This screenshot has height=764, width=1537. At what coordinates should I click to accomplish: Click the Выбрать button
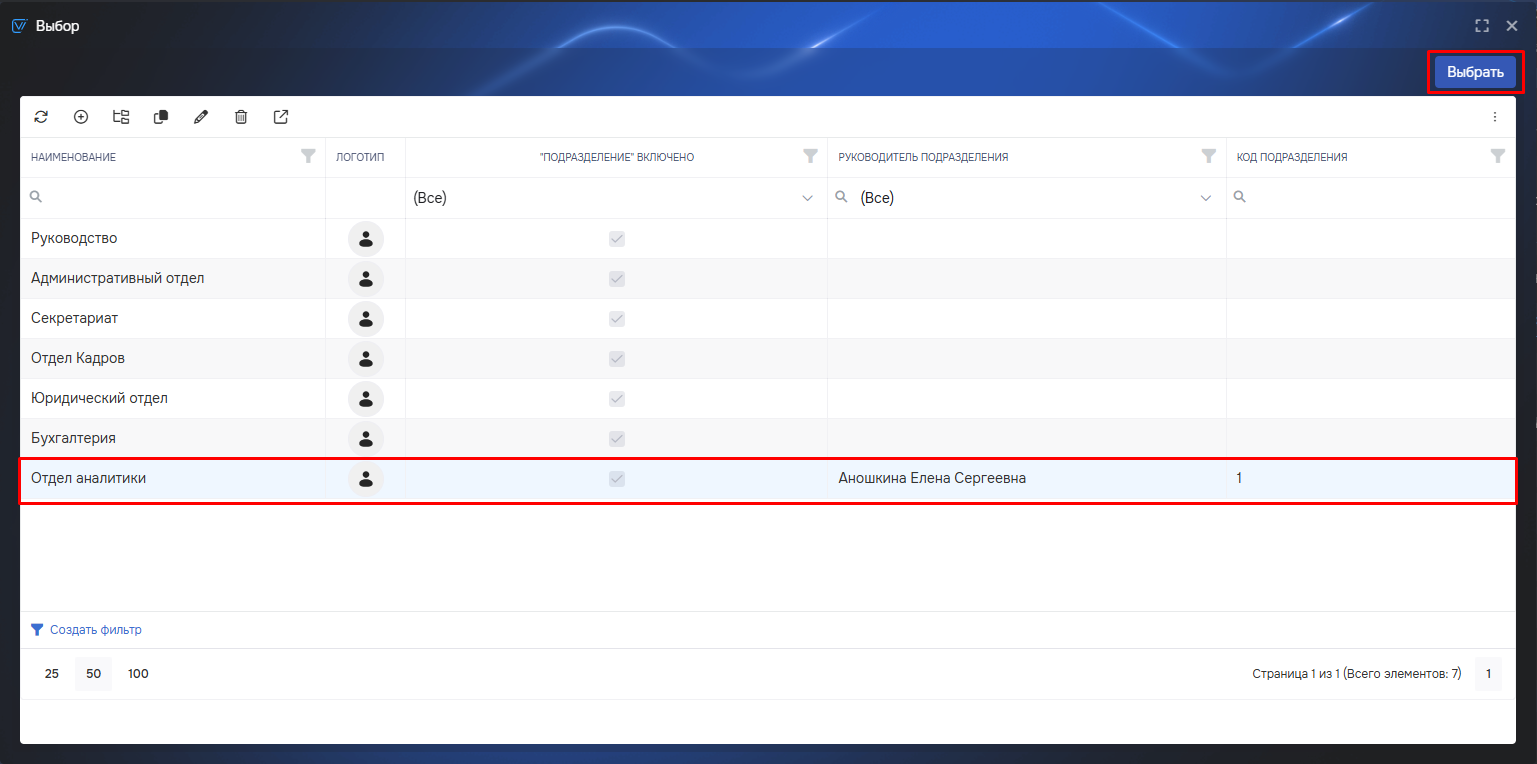tap(1475, 72)
